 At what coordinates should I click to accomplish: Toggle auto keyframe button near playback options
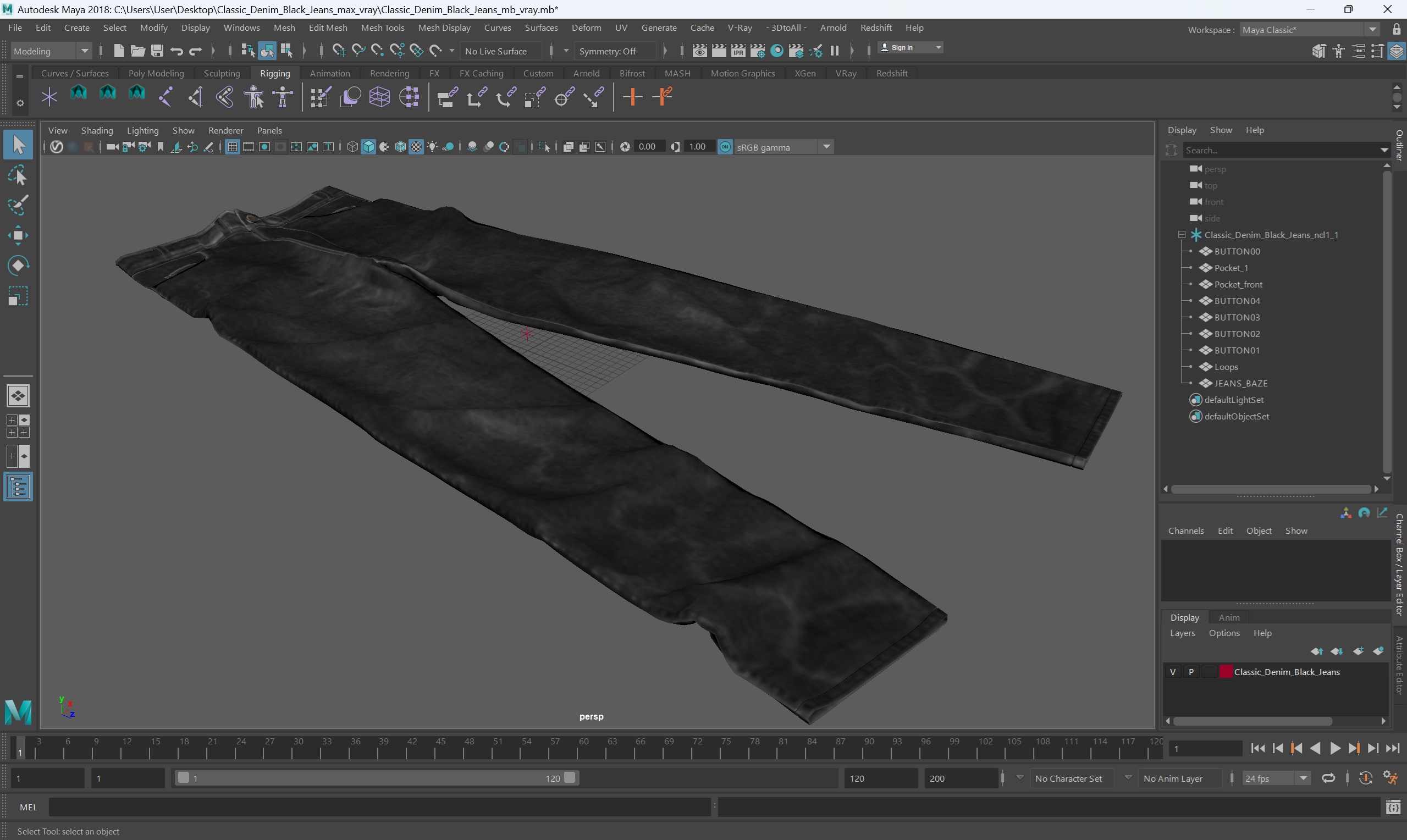pos(1366,778)
